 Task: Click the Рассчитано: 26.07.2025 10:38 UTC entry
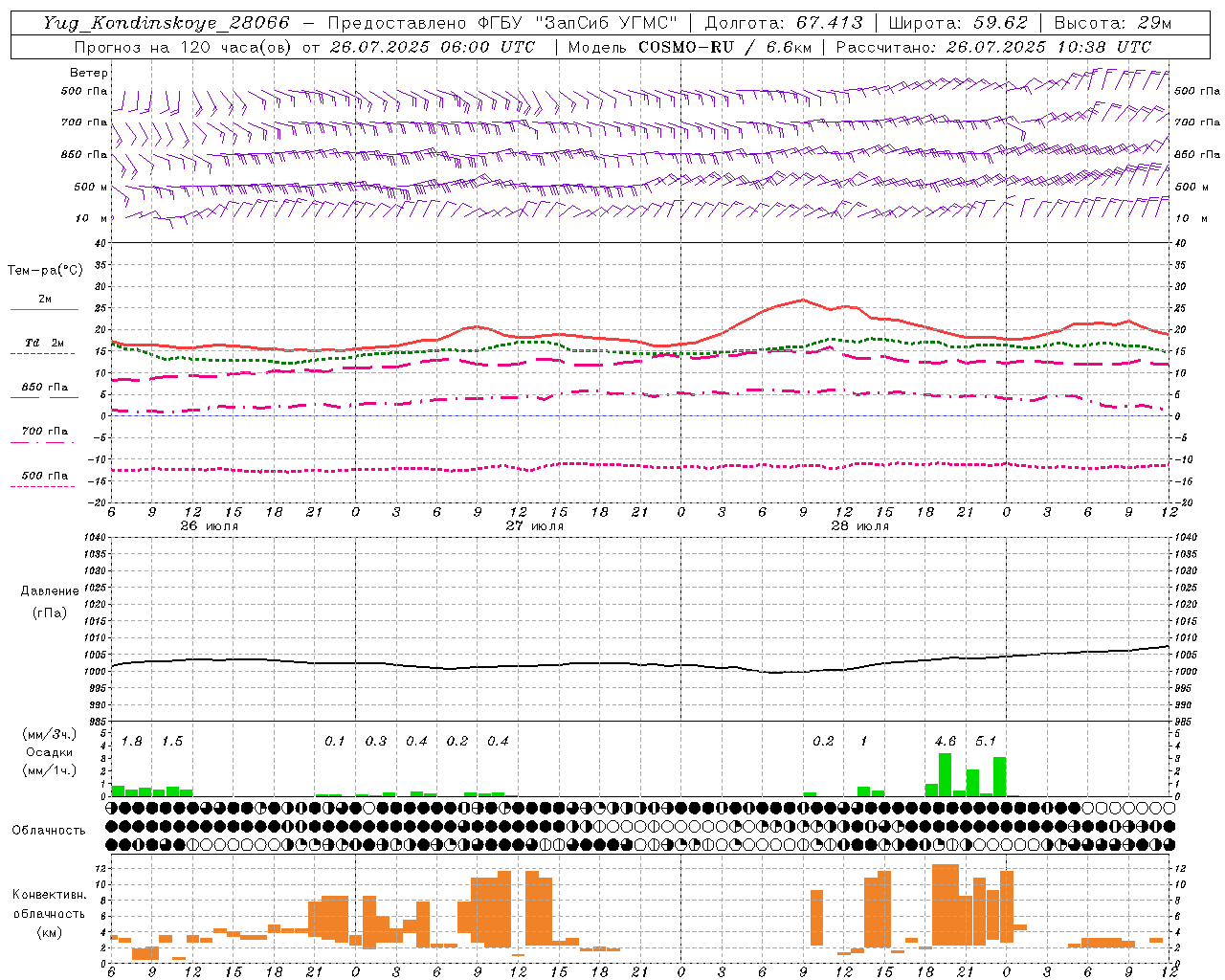[x=993, y=47]
